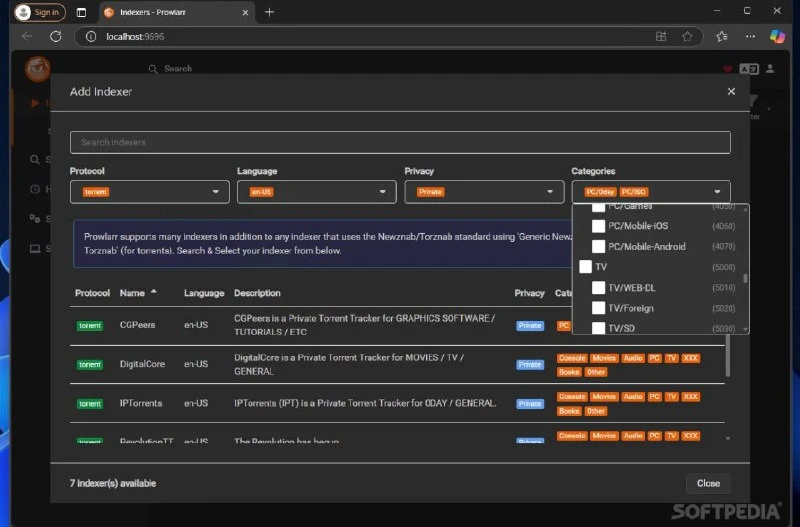Open a new browser tab with the plus icon

269,12
